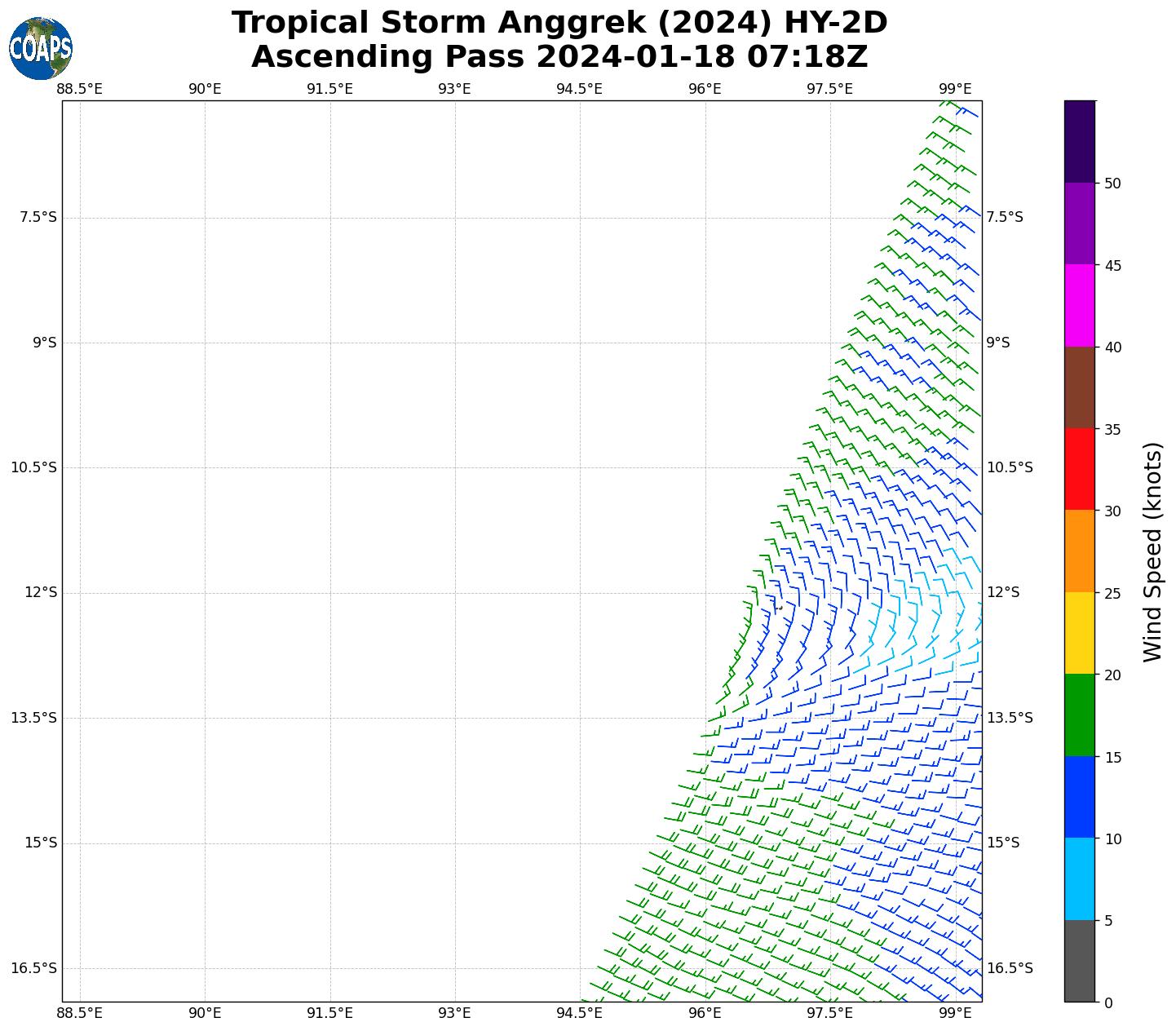This screenshot has width=1176, height=1031.
Task: Click the light blue 5–10 knots colorbar segment
Action: click(x=1079, y=879)
